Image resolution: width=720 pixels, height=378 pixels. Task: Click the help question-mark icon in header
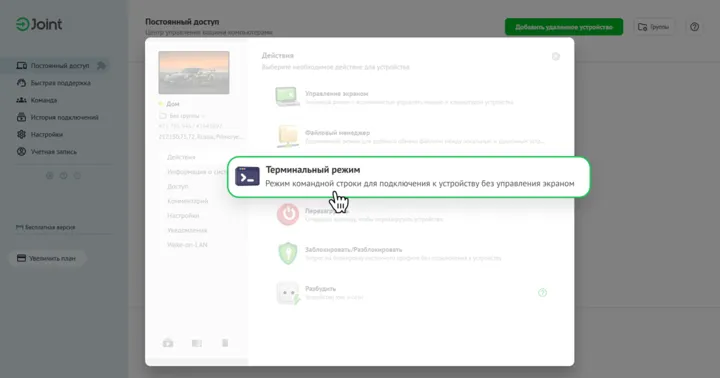[x=694, y=27]
